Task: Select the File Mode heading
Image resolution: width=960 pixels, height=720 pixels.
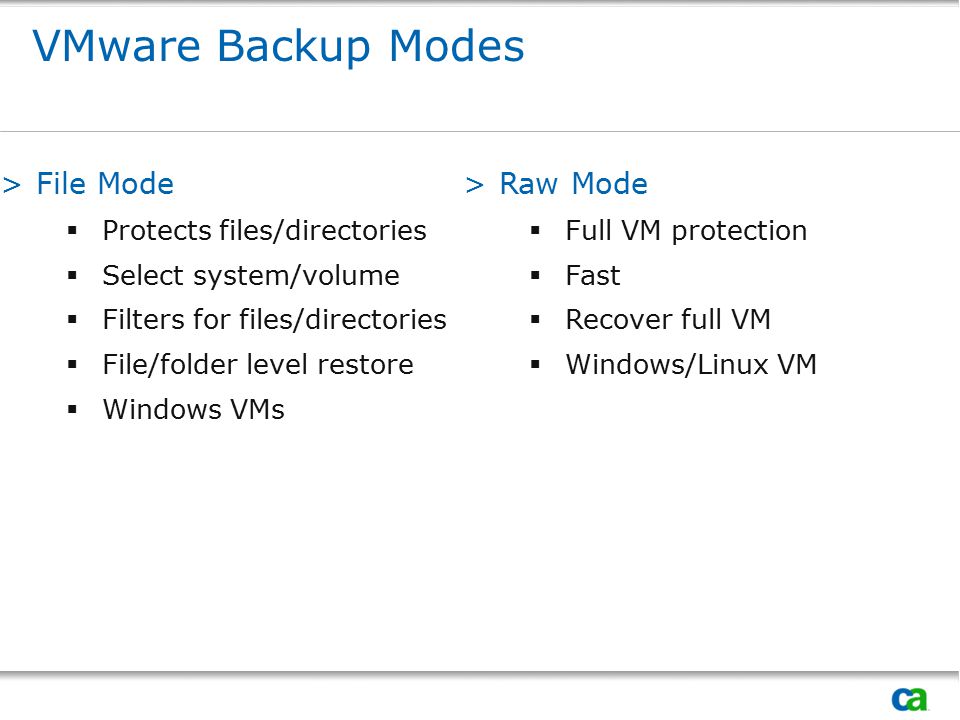Action: pos(105,184)
